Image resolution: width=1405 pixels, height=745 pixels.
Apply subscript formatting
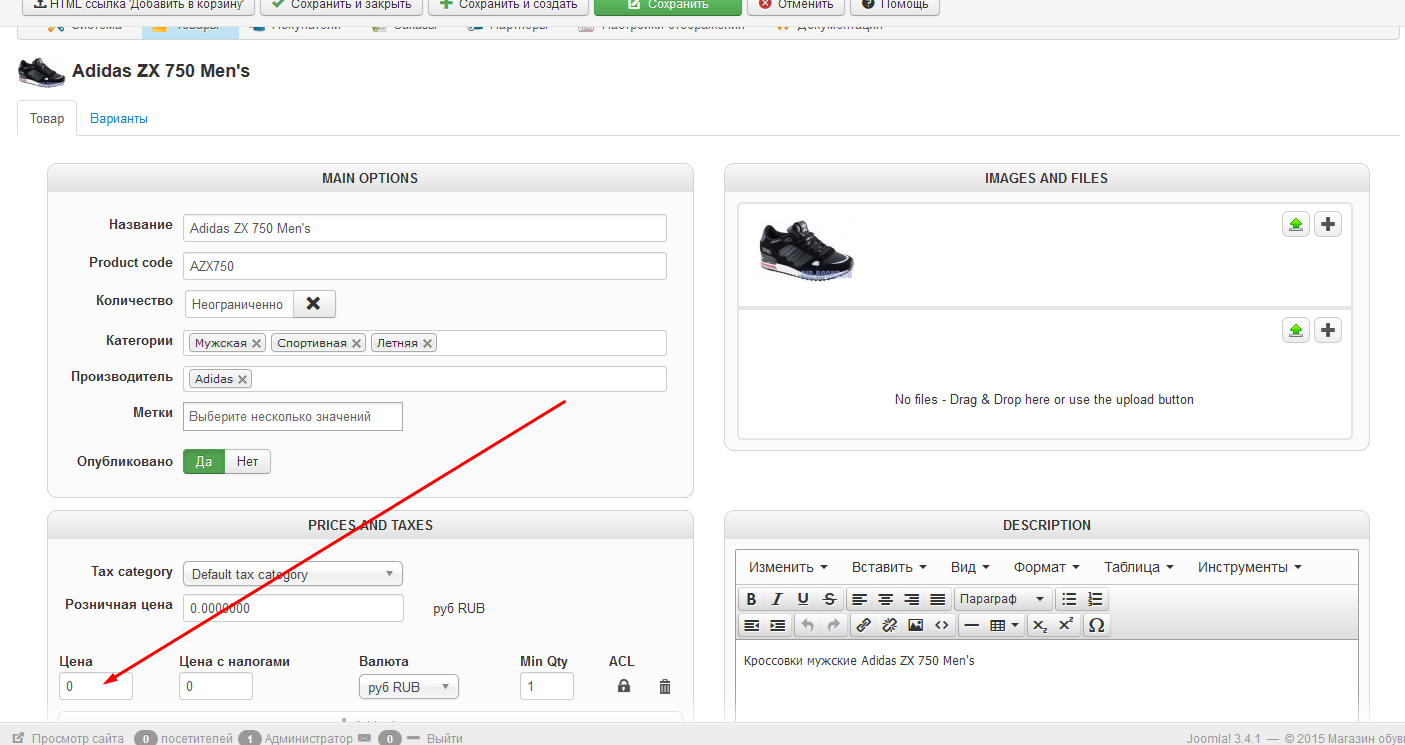(1040, 625)
